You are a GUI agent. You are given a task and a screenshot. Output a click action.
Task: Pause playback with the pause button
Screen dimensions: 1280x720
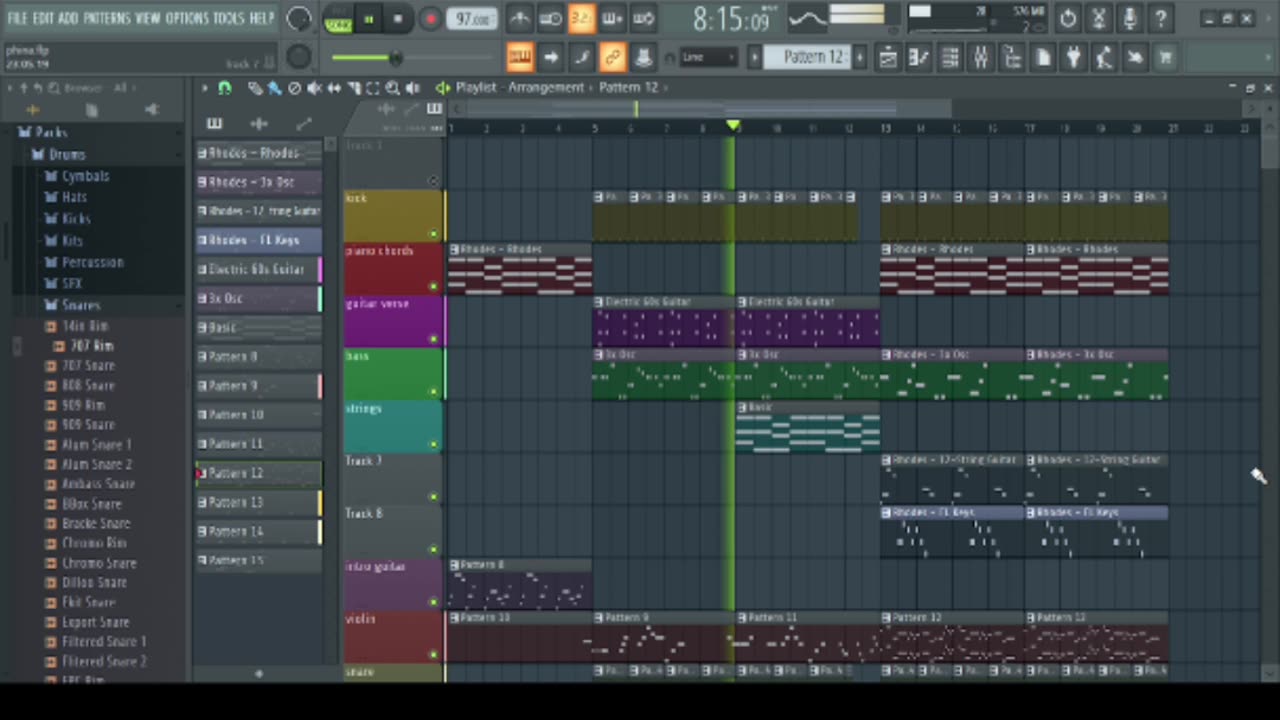(369, 19)
